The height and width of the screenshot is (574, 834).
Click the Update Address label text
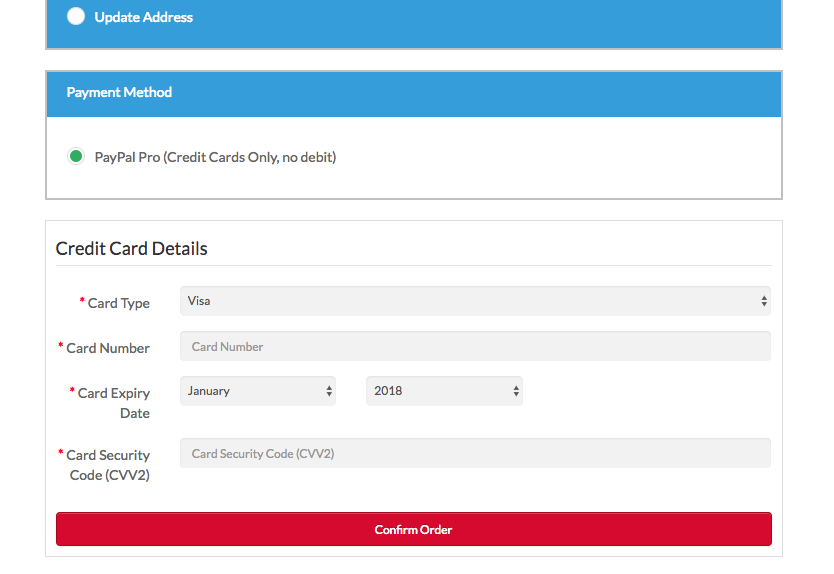tap(144, 17)
